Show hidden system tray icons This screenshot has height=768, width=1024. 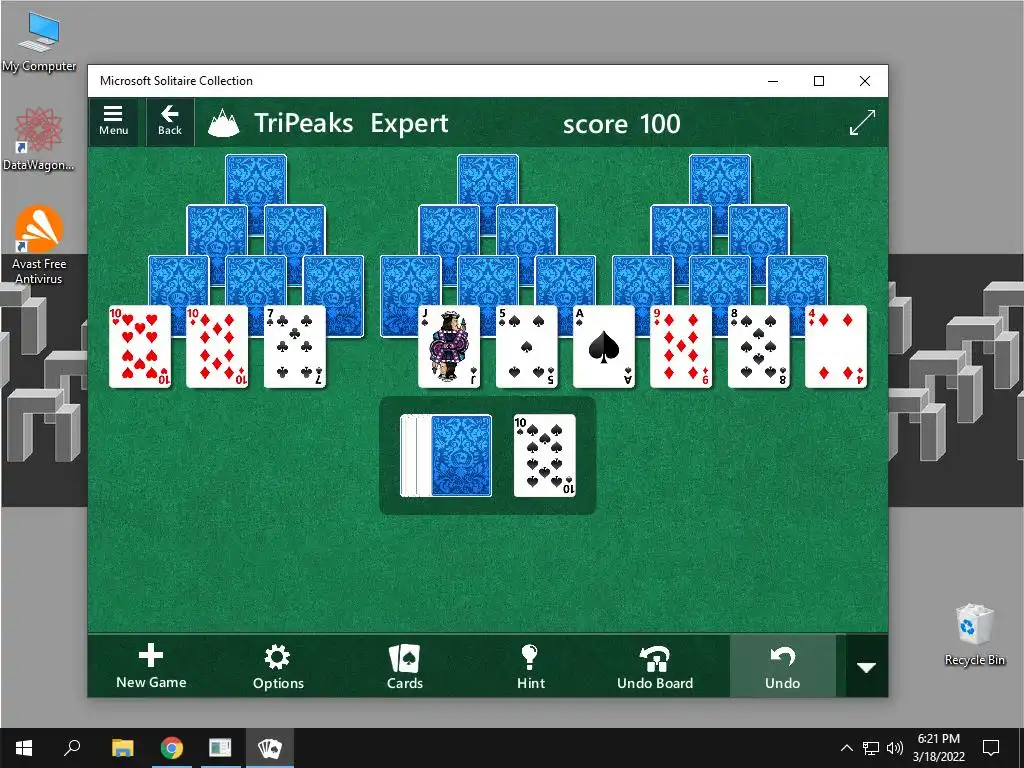846,748
